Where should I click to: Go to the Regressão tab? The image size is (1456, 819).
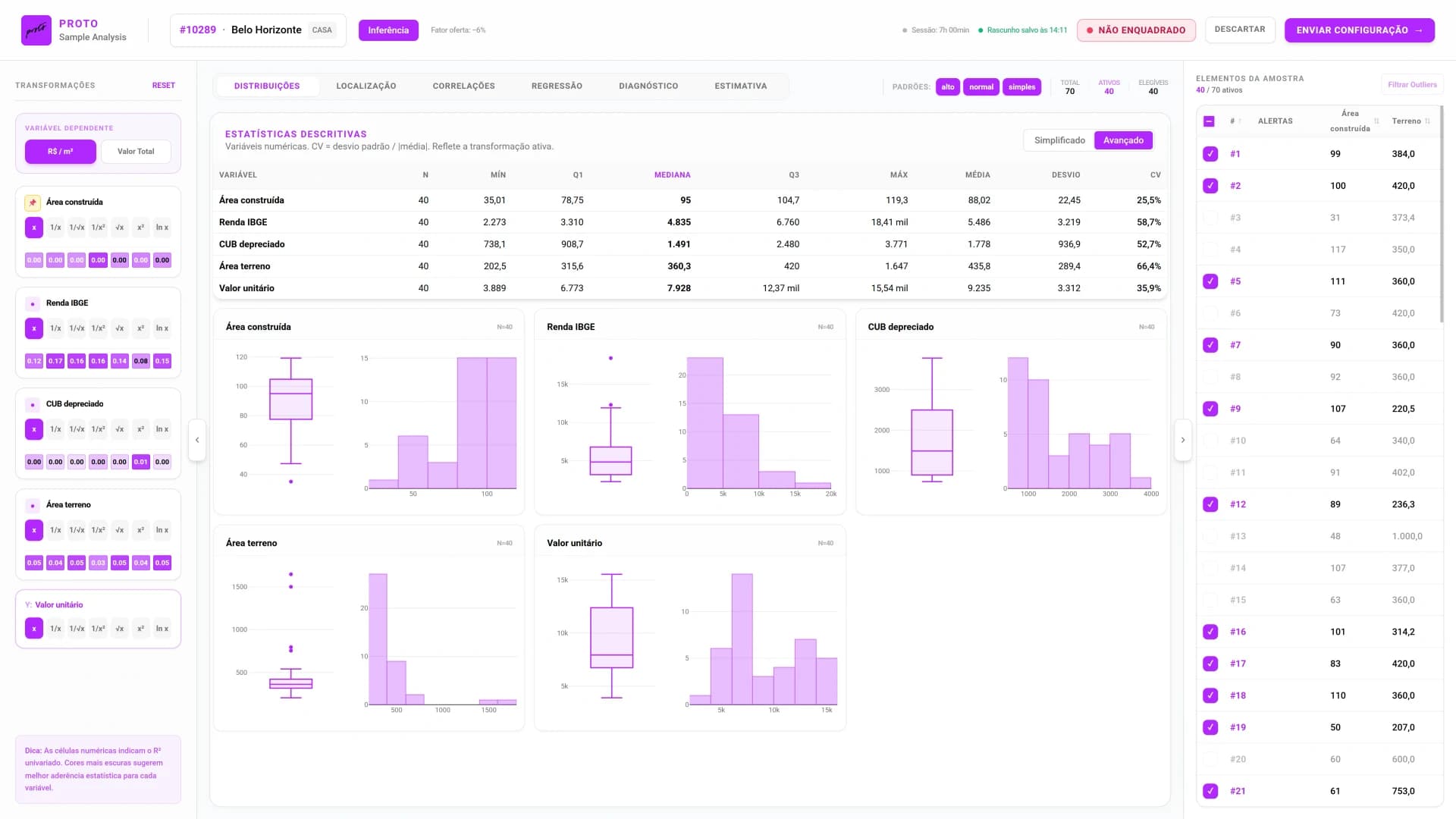click(557, 86)
